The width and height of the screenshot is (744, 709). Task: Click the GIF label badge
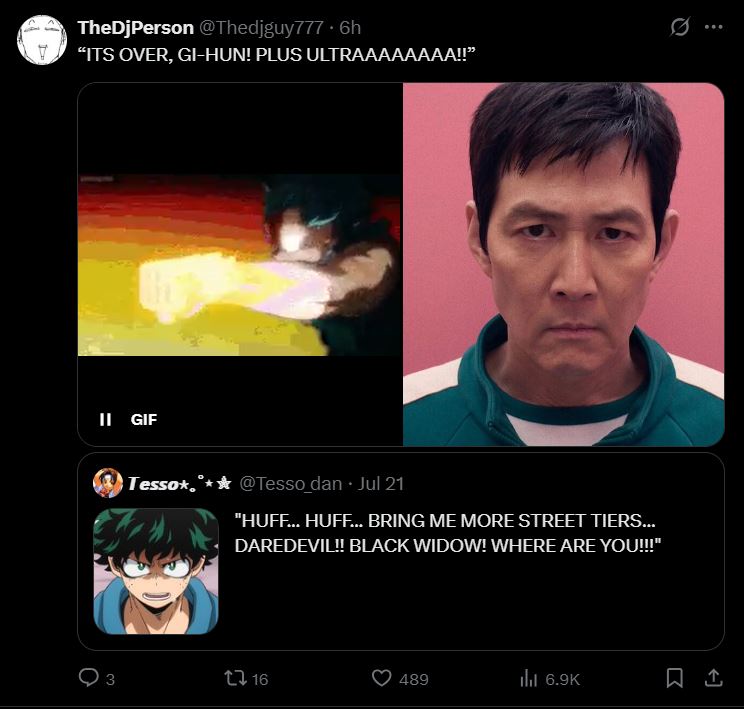[144, 420]
